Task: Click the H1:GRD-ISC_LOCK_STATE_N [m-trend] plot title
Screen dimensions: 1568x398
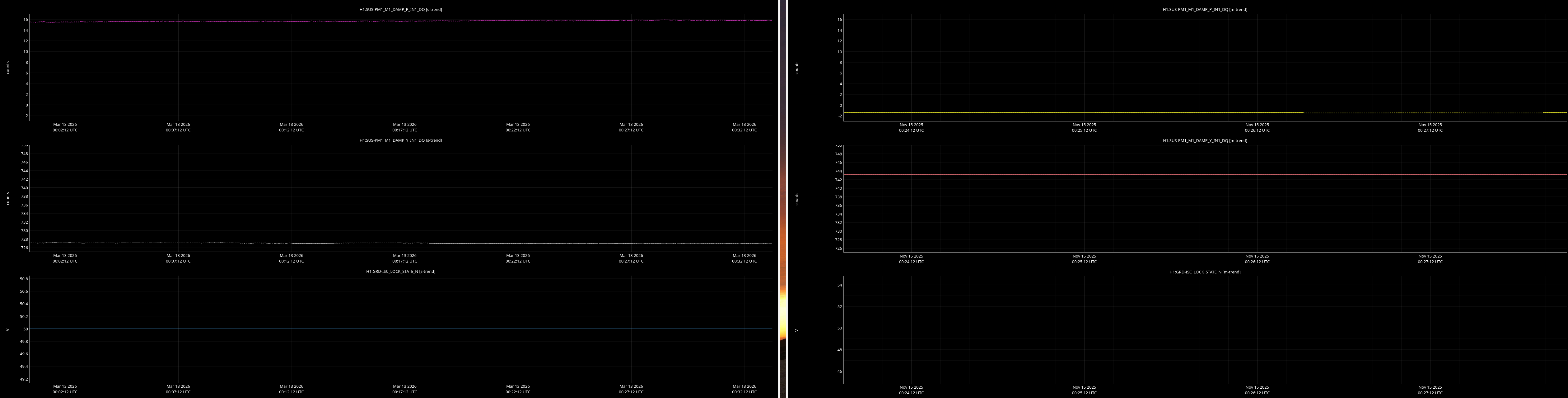Action: coord(1205,272)
